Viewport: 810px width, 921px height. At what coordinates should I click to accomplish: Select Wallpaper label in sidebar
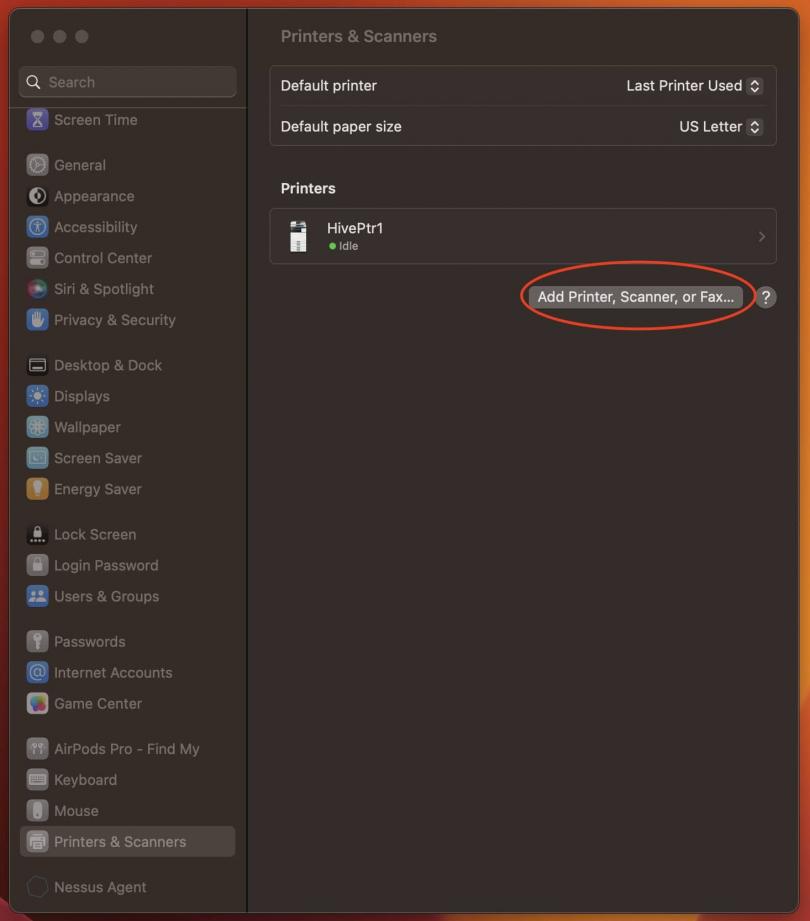[87, 427]
